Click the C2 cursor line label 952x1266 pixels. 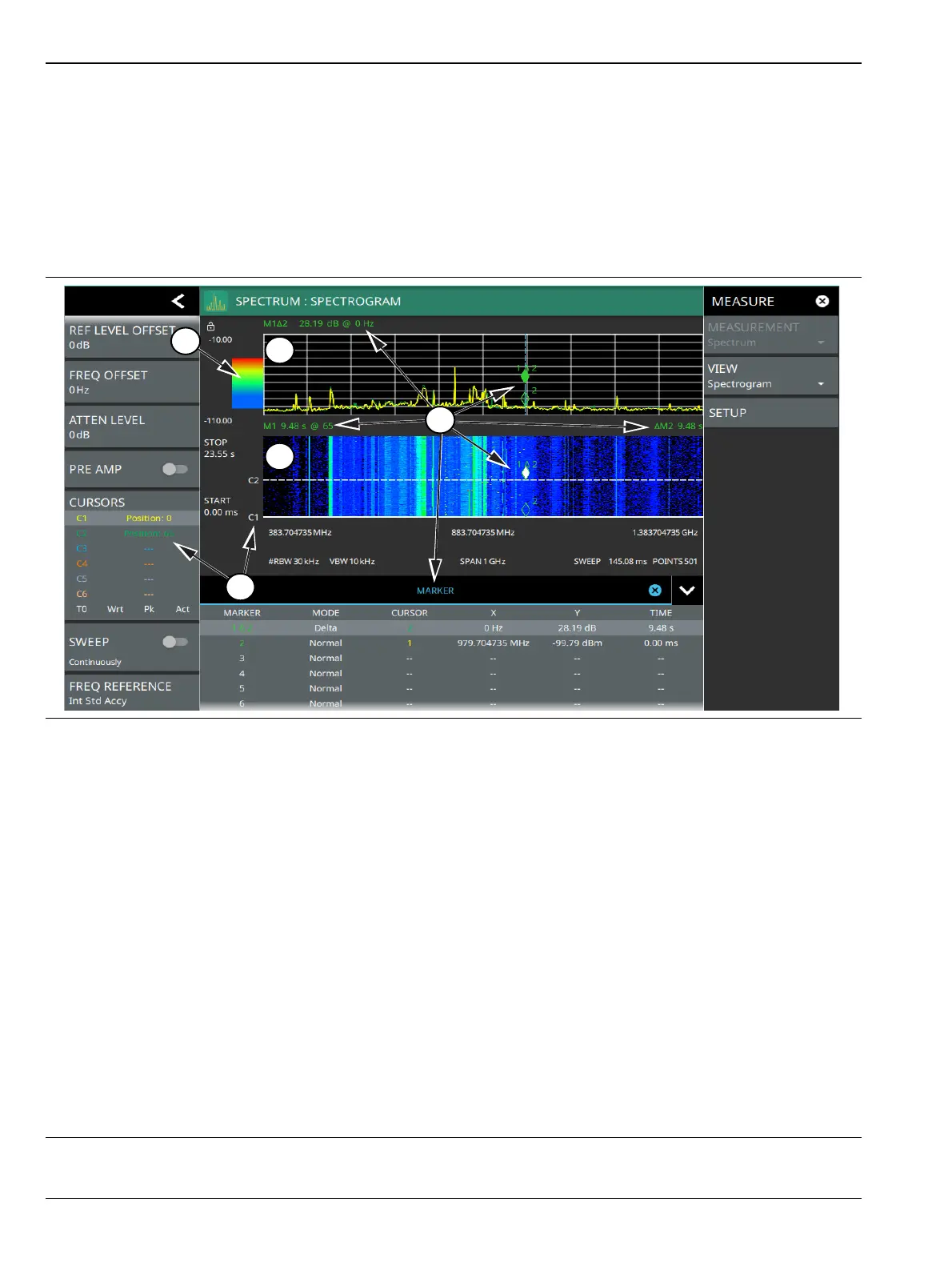253,480
